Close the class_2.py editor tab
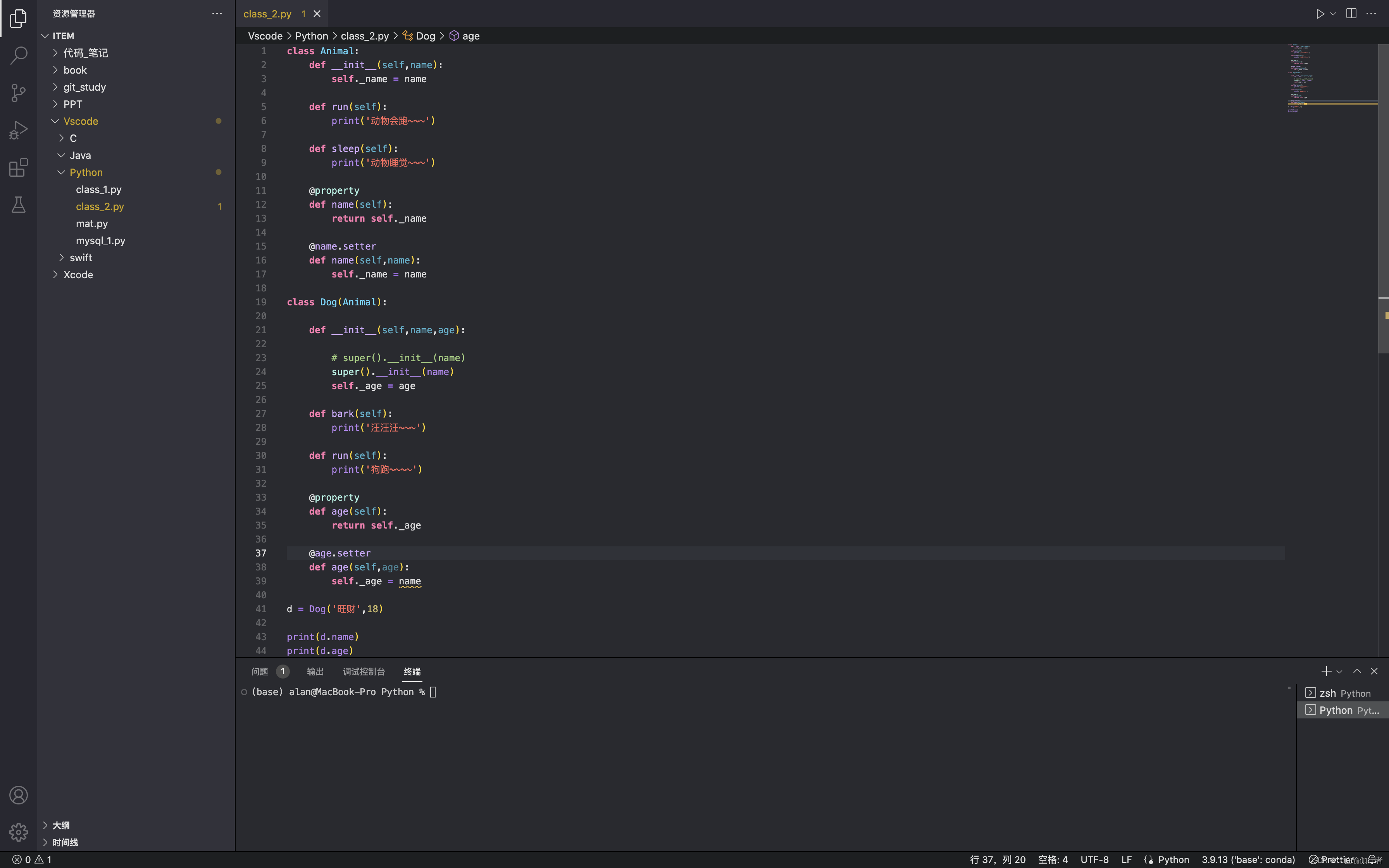 coord(317,14)
